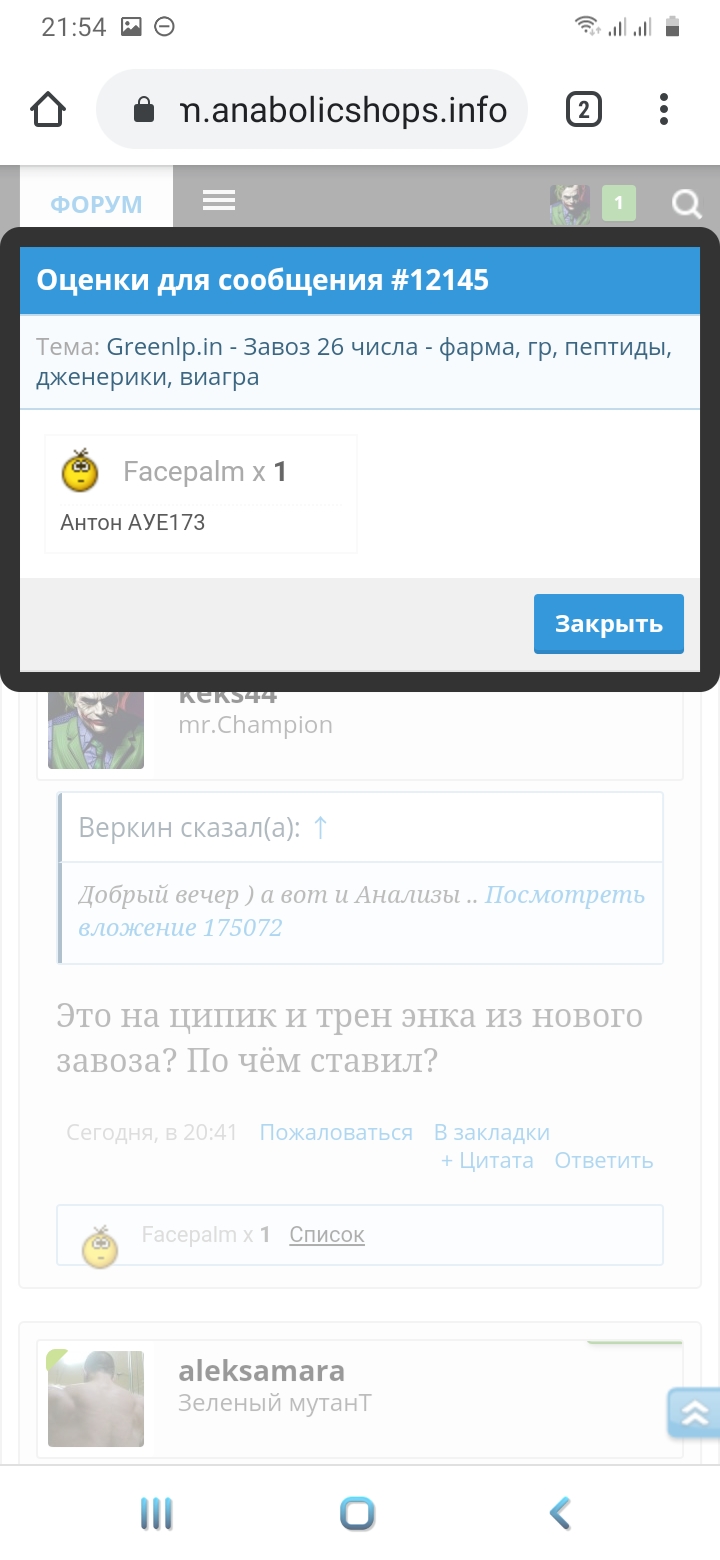The image size is (720, 1560).
Task: Open the green notifications badge
Action: [x=619, y=204]
